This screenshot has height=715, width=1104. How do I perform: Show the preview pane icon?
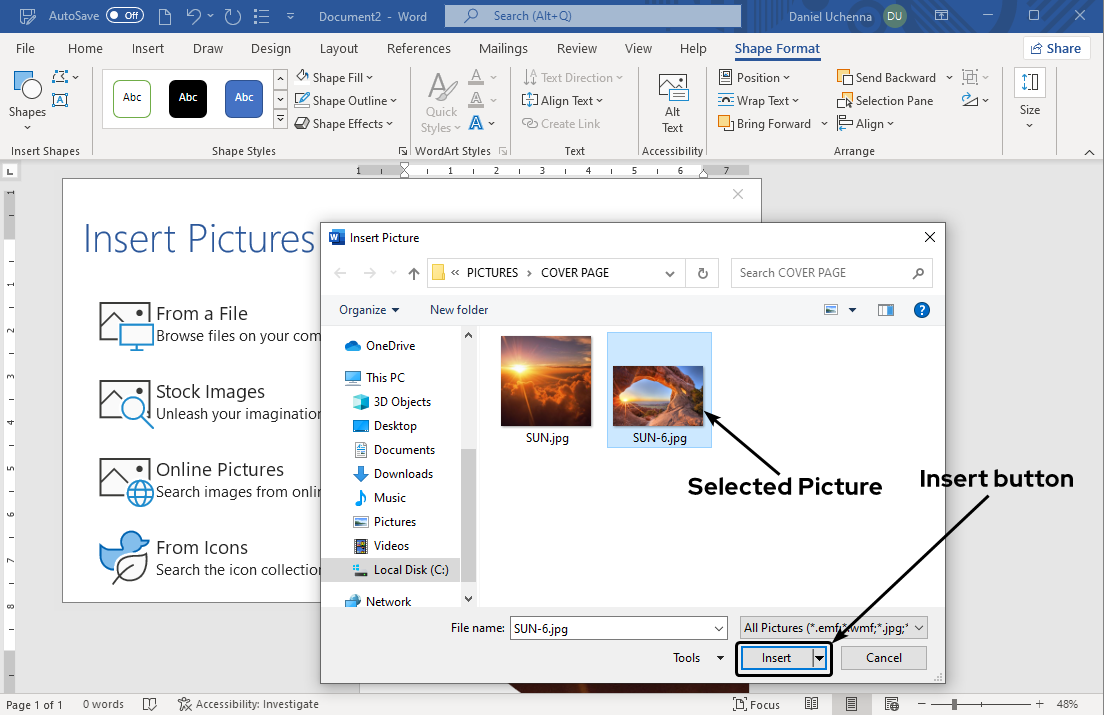(885, 310)
